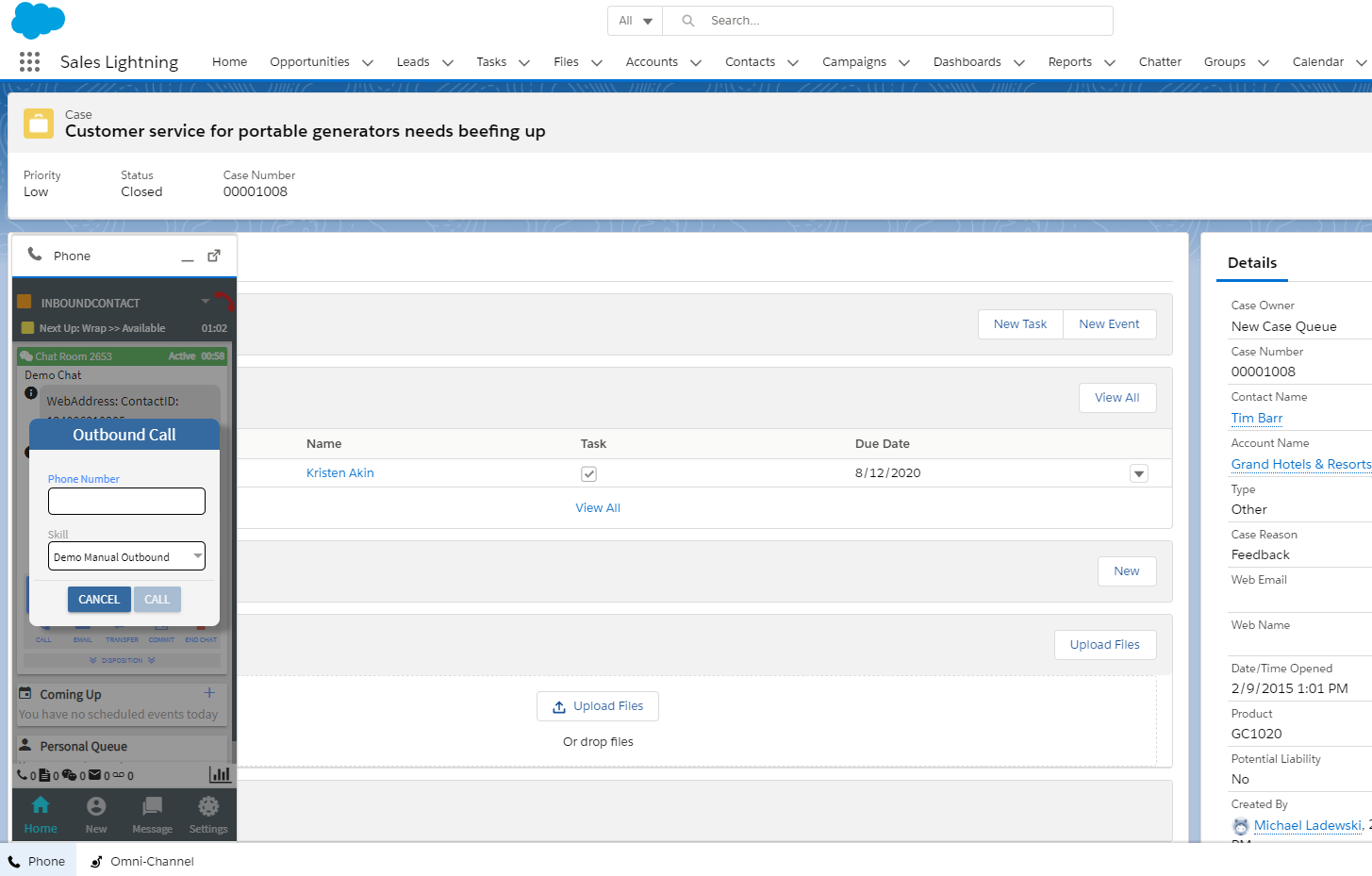Open the statistics bar chart icon

tap(220, 774)
